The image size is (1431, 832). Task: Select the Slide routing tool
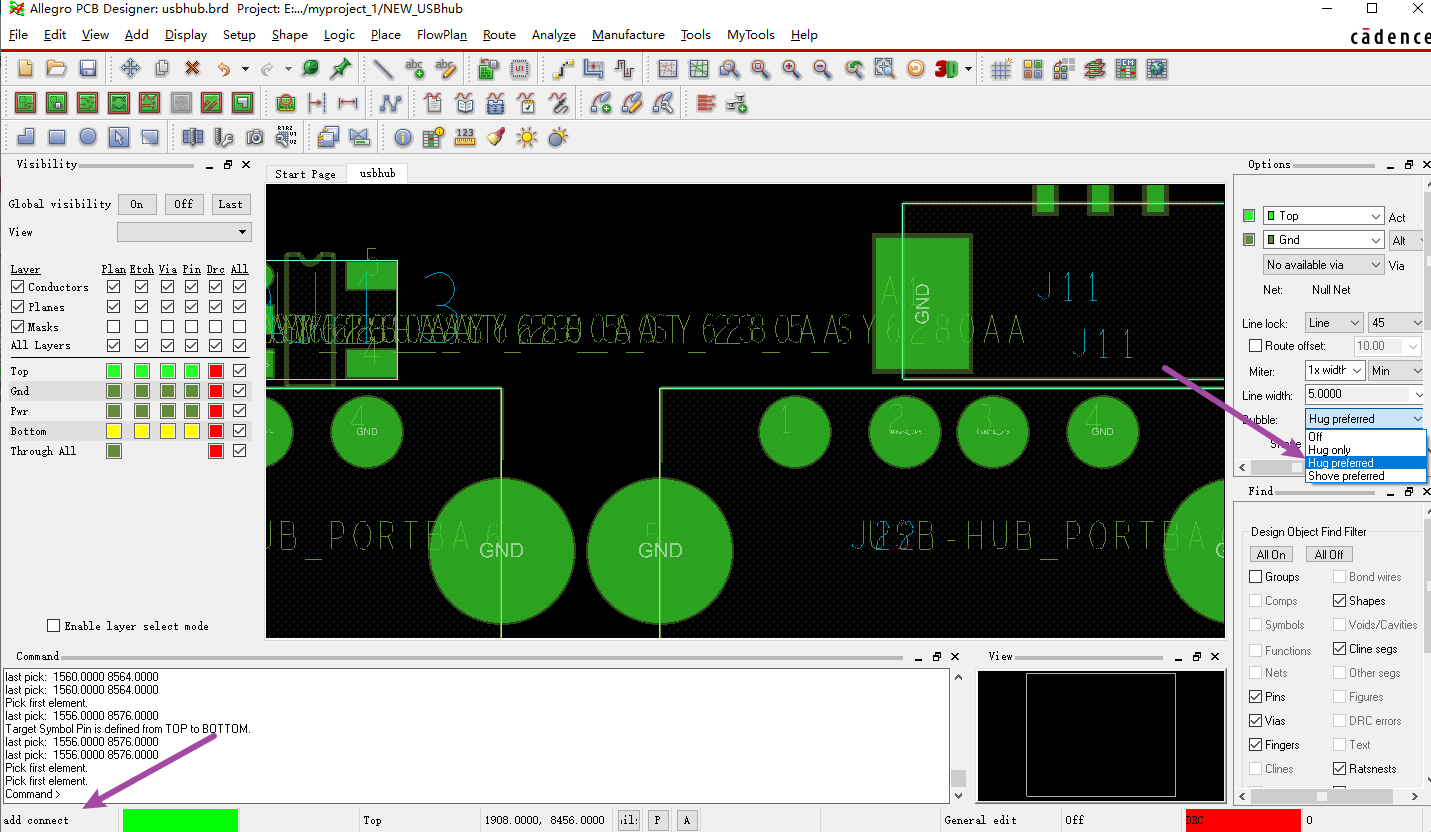tap(594, 69)
